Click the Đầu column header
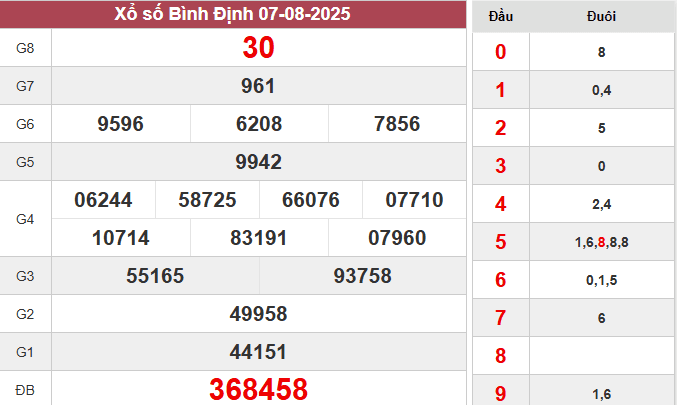Screen dimensions: 677x405 pos(501,16)
